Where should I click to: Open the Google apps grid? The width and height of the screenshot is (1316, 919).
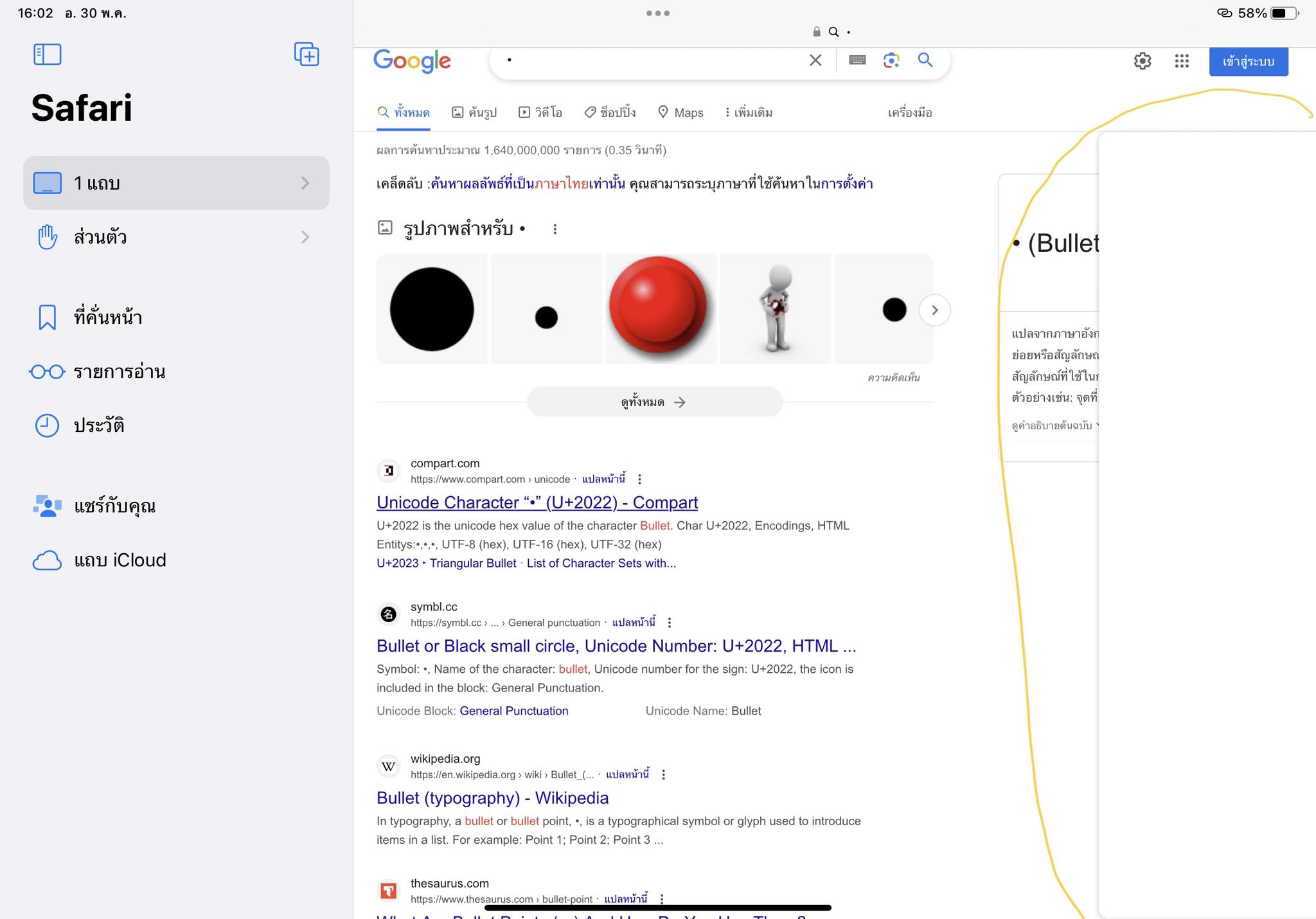pos(1182,61)
